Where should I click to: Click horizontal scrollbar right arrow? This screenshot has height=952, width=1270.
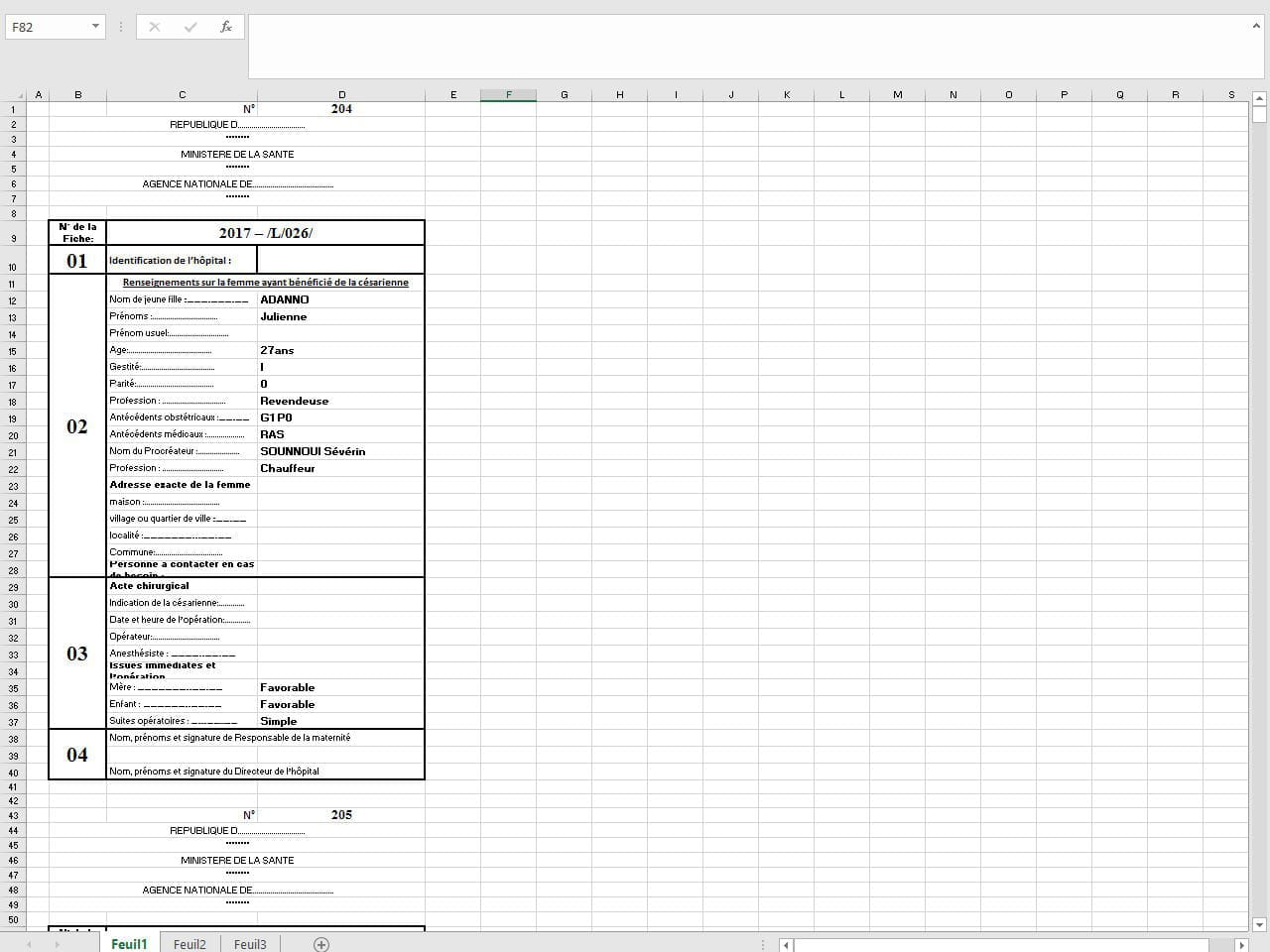coord(1240,945)
